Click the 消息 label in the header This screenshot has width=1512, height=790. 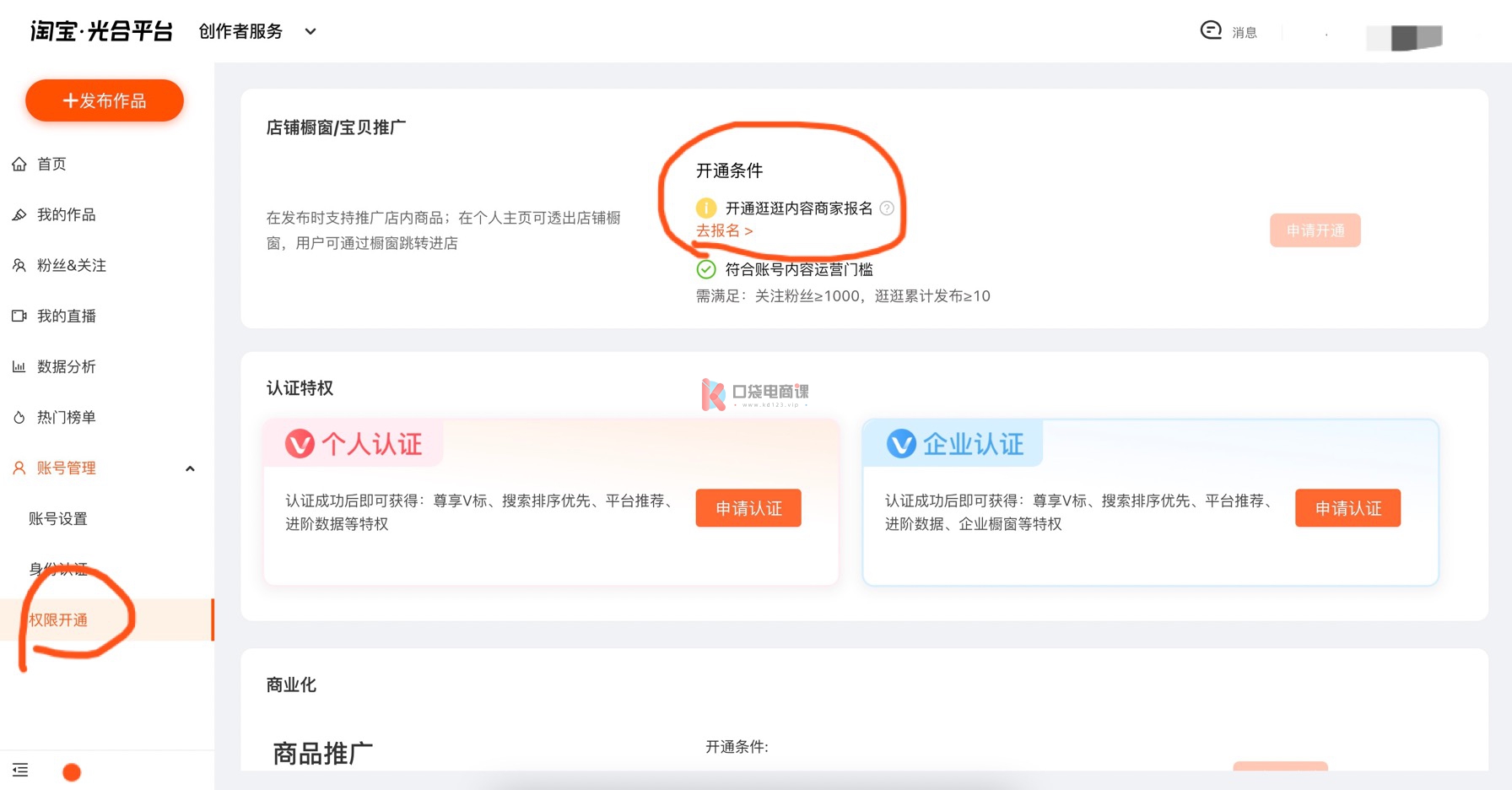pos(1245,32)
